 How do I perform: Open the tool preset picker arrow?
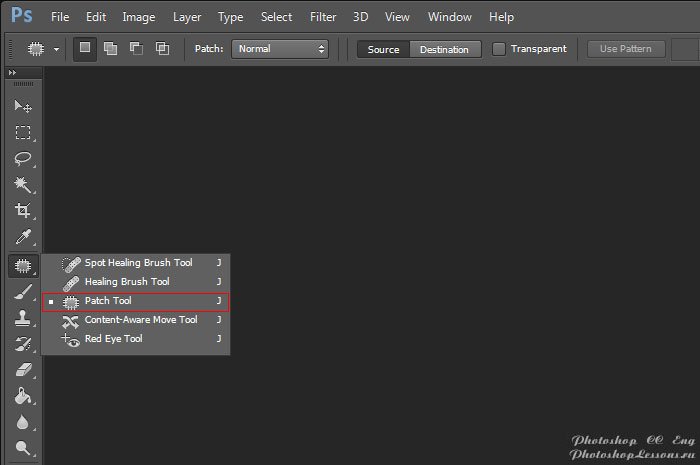tap(56, 49)
